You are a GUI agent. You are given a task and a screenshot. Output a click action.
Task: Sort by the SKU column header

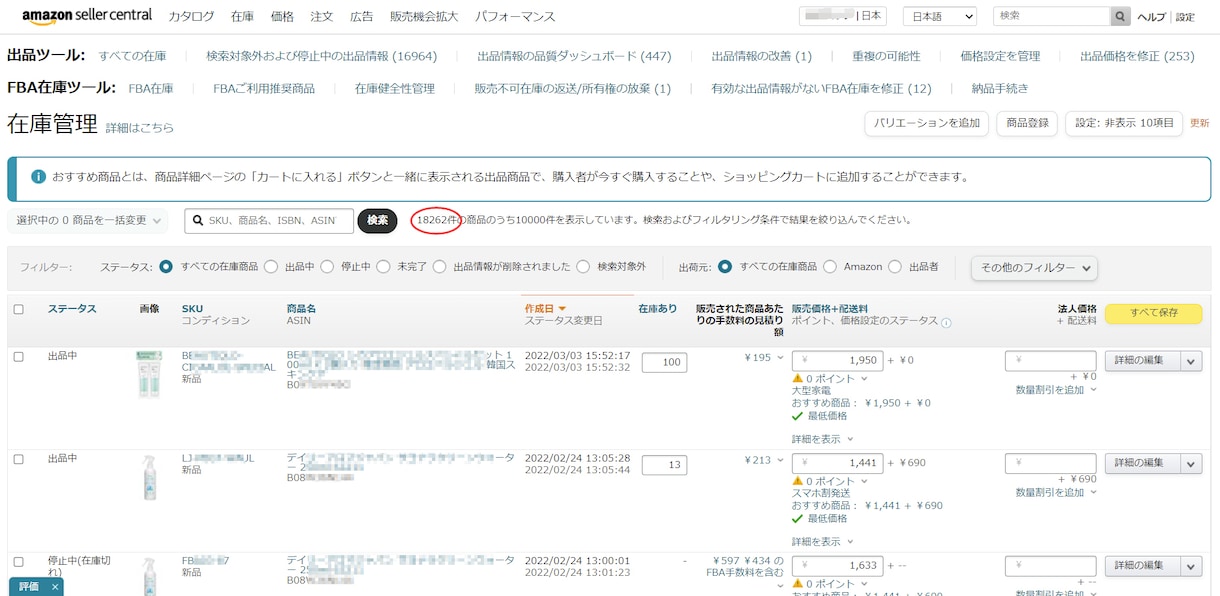pos(192,309)
